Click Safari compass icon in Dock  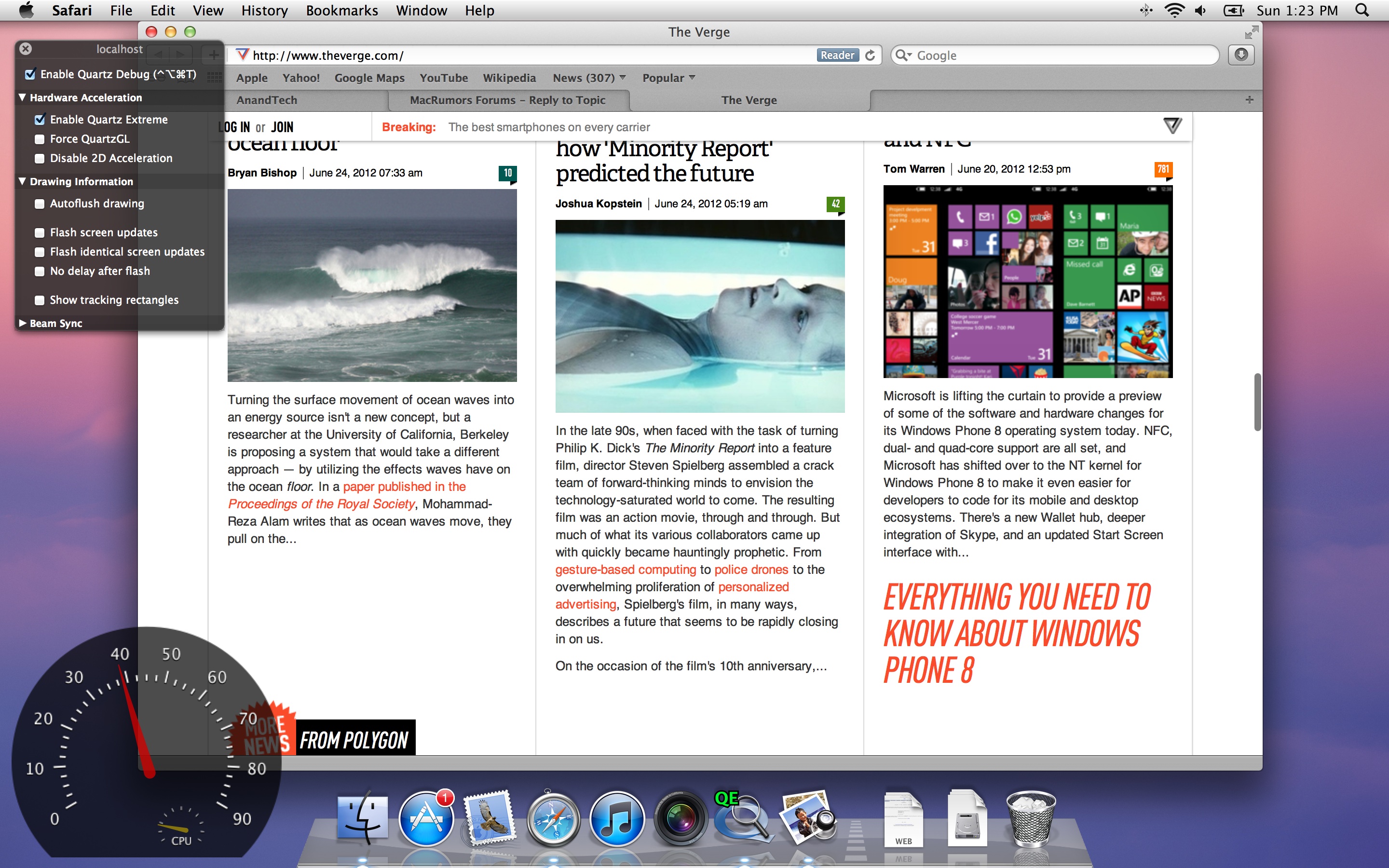tap(553, 820)
